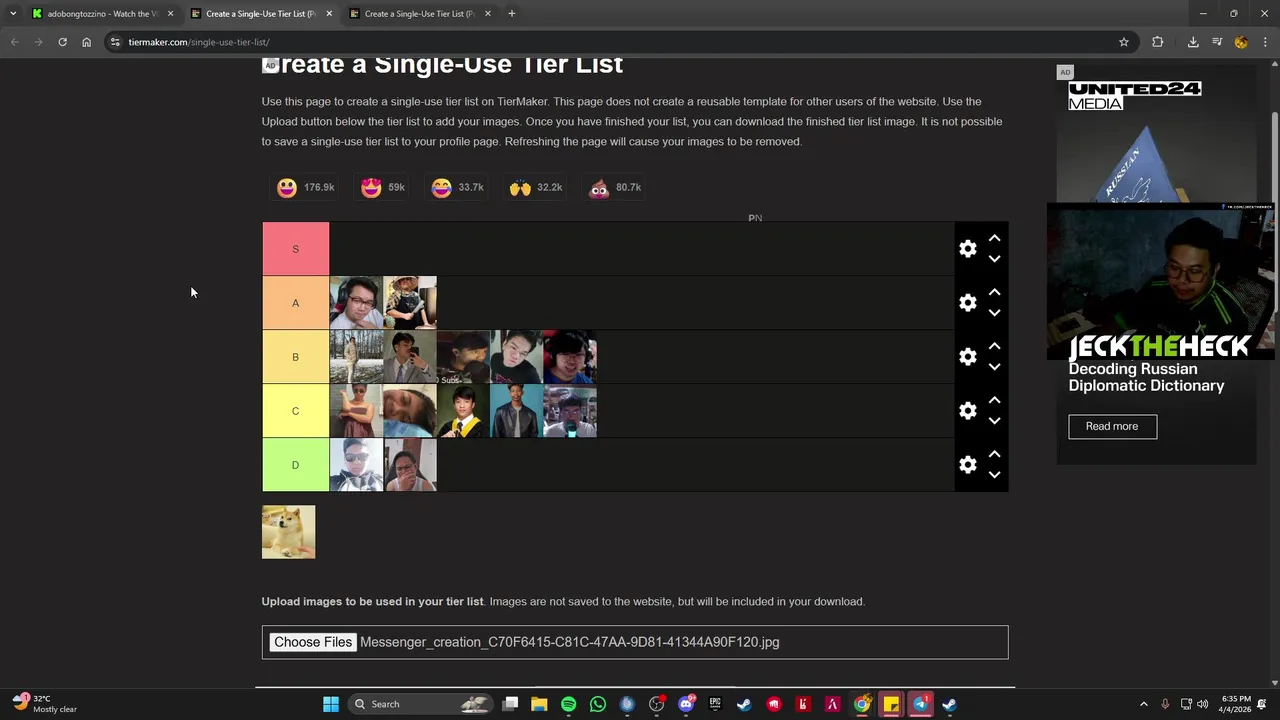Open settings gear for C tier row

coord(967,411)
